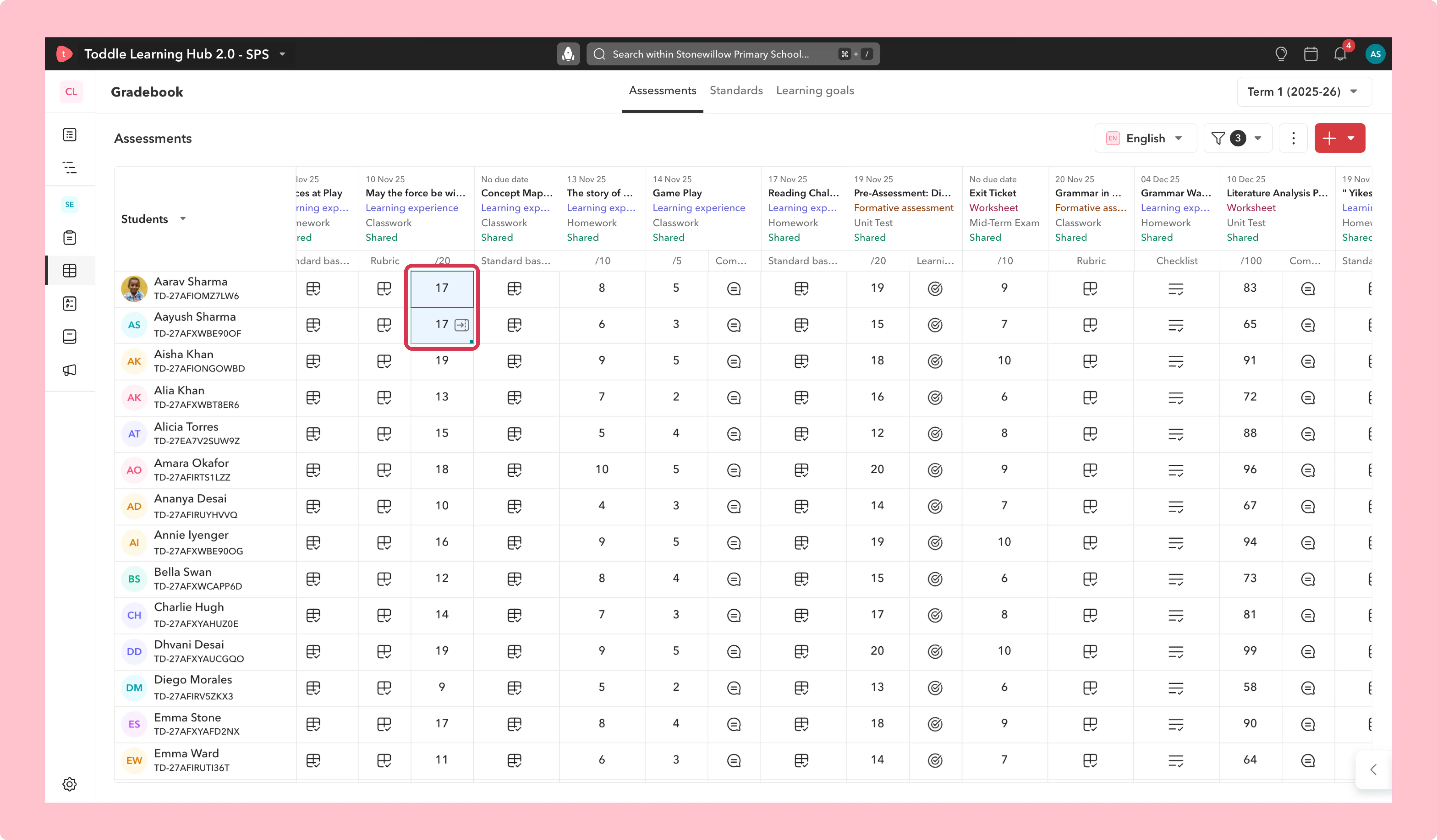Open the AS user profile avatar
Image resolution: width=1437 pixels, height=840 pixels.
tap(1375, 54)
